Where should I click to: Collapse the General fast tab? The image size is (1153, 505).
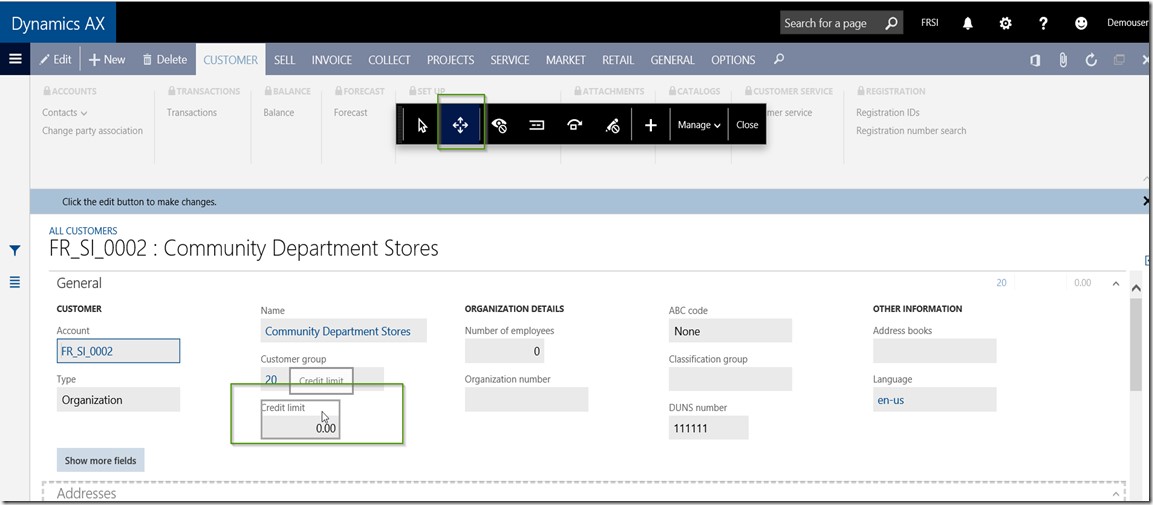(1115, 283)
